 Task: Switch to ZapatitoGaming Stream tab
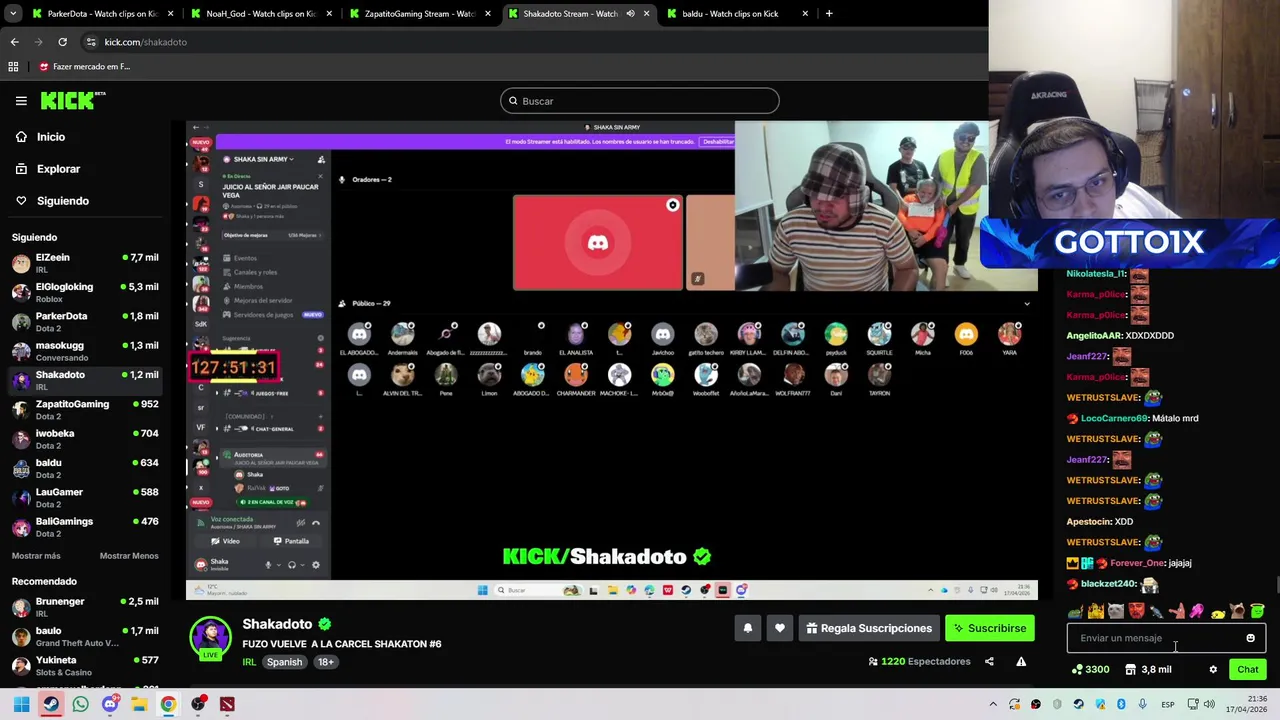coord(420,14)
